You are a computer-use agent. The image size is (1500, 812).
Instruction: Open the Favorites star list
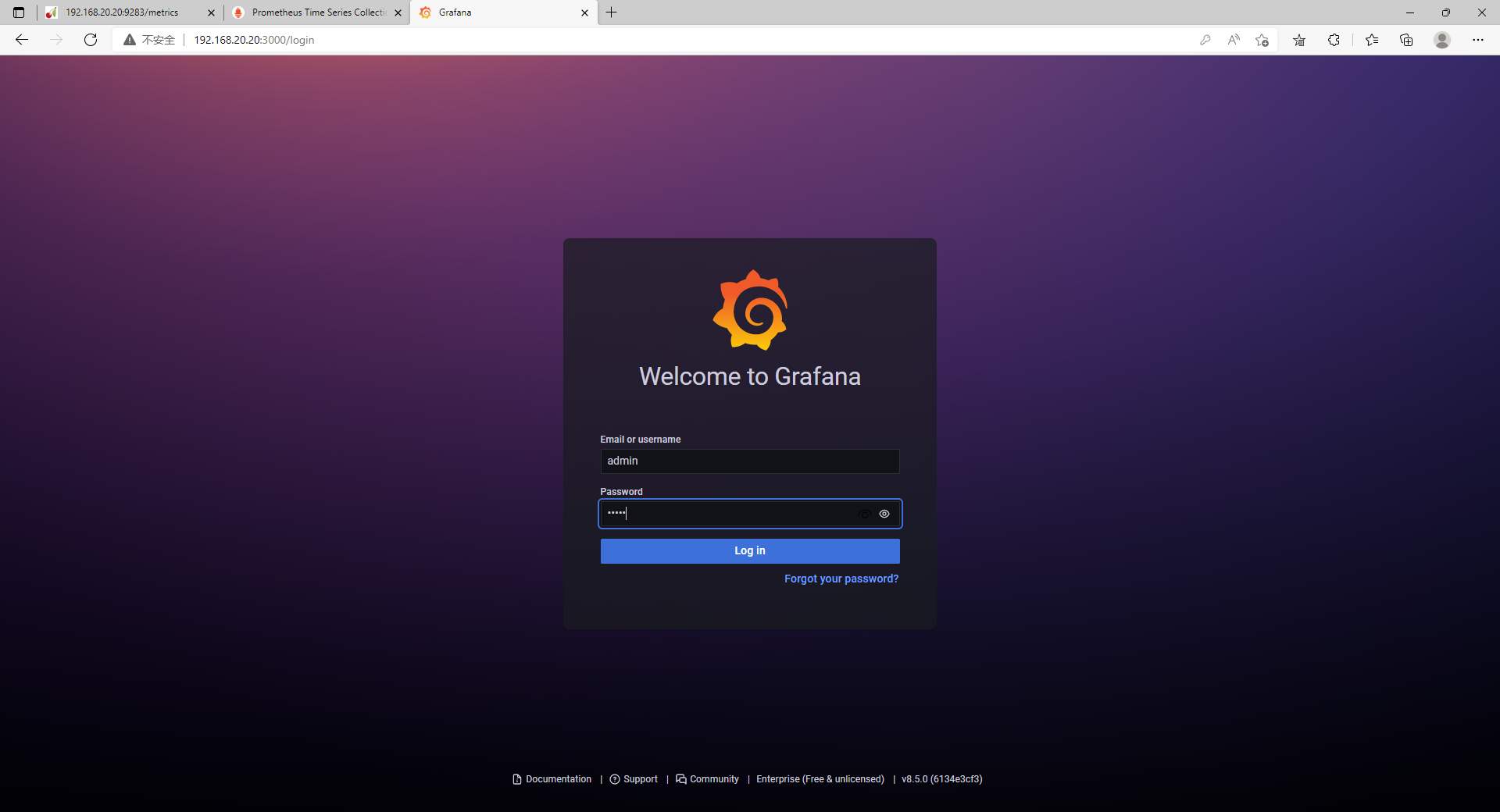pos(1299,40)
